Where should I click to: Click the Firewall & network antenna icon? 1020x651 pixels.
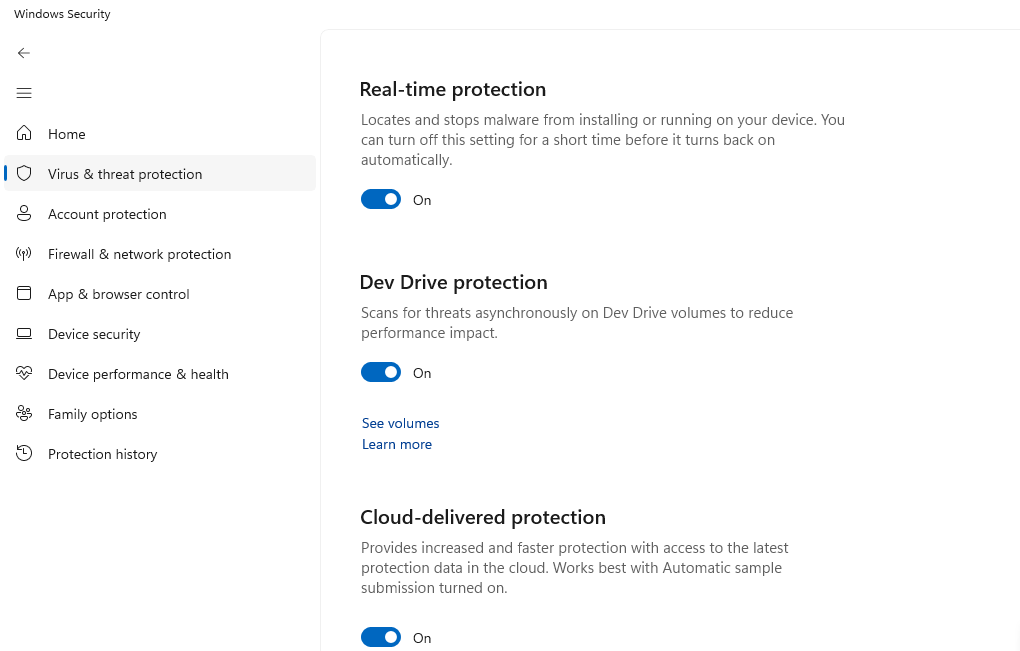(24, 254)
